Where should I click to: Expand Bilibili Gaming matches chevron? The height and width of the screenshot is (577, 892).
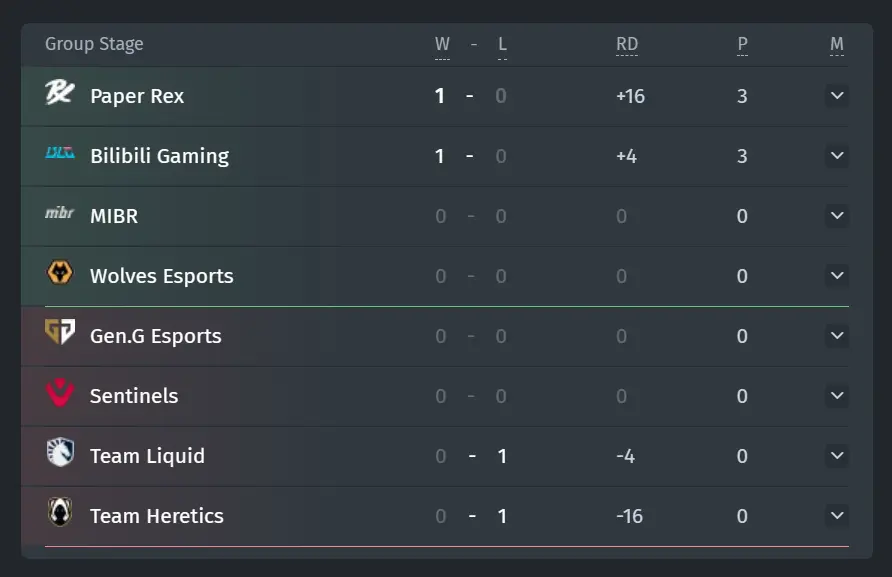[837, 155]
